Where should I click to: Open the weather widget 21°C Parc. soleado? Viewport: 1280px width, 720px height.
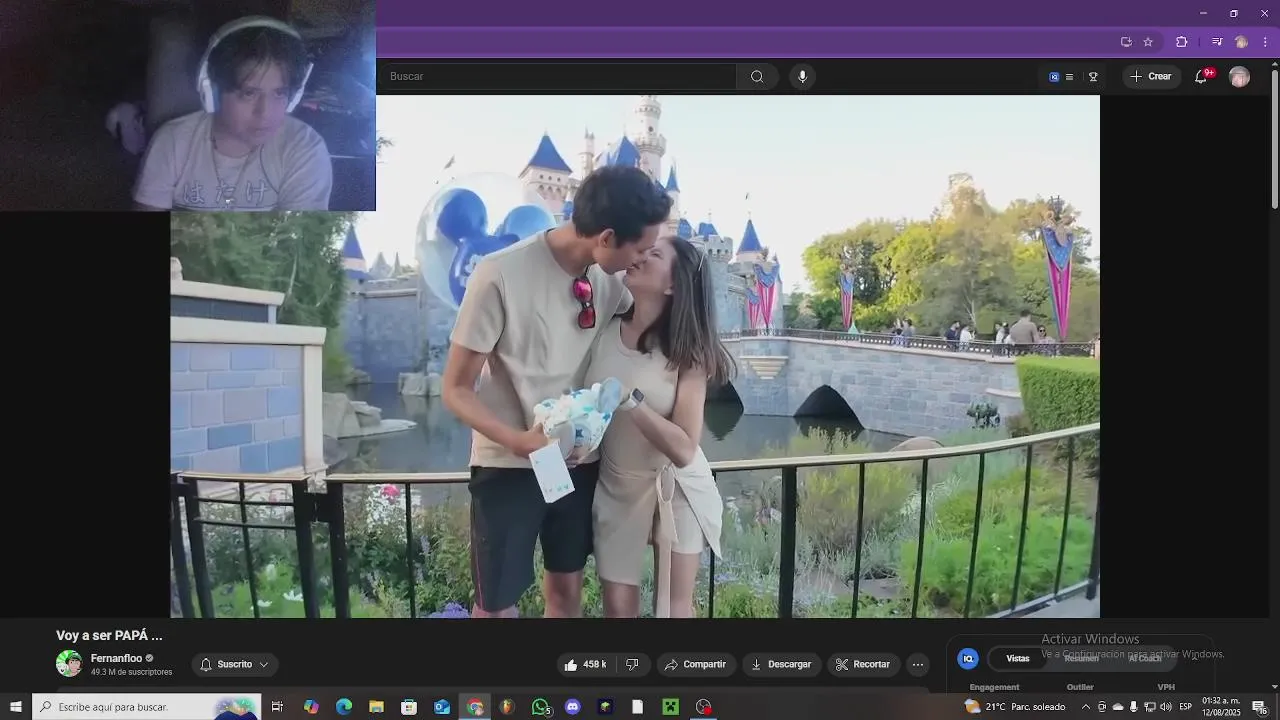(x=1015, y=707)
